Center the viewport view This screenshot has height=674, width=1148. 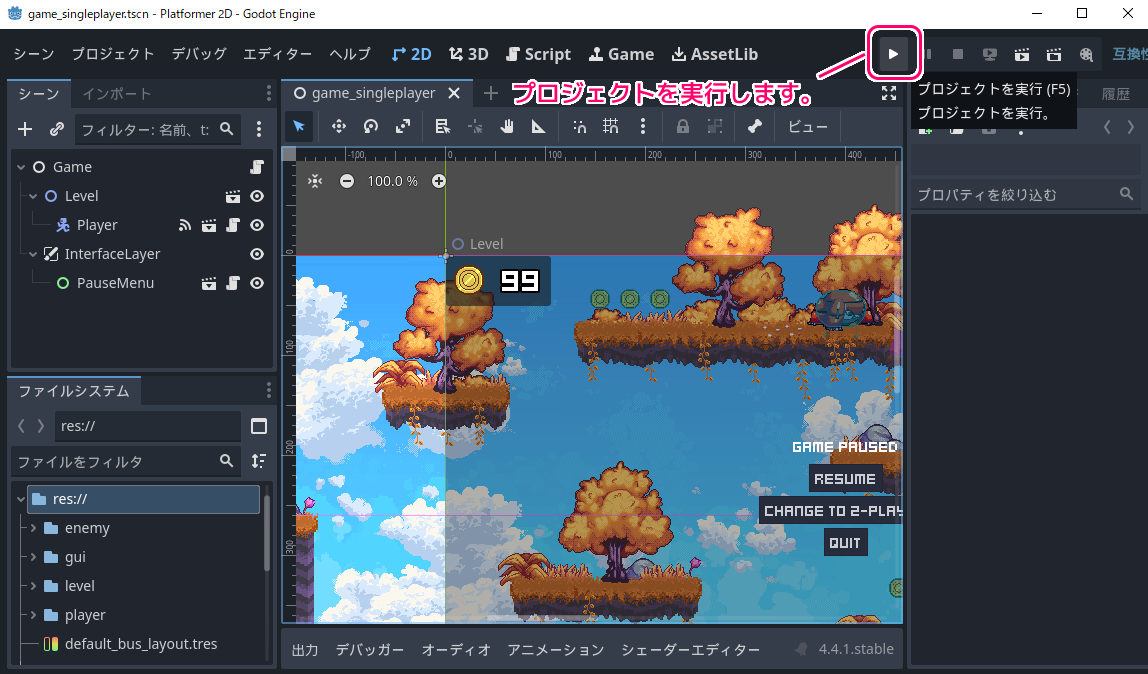(315, 181)
